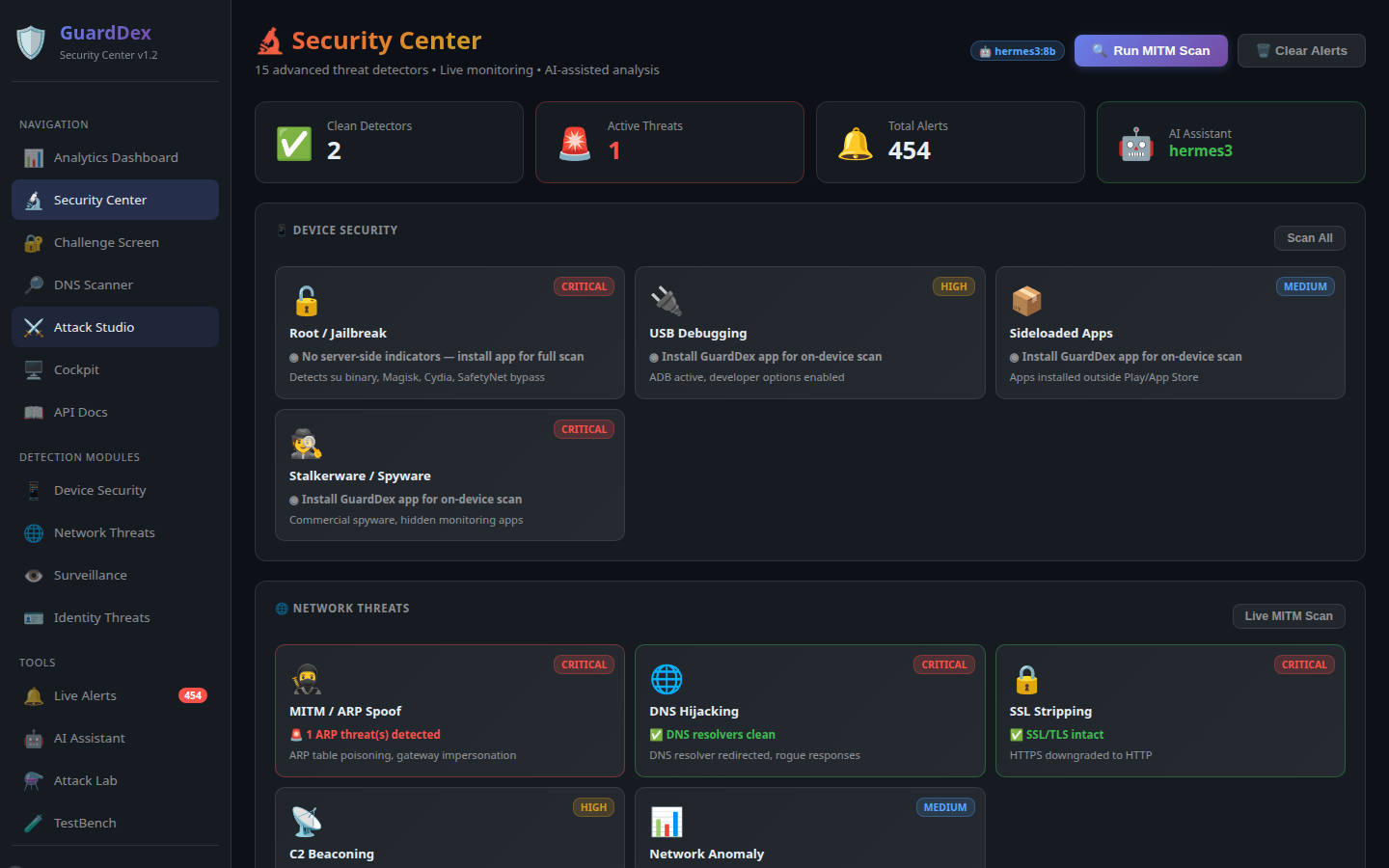
Task: Click 'Detects su binary, Magisk, Cydia' description
Action: coord(417,377)
